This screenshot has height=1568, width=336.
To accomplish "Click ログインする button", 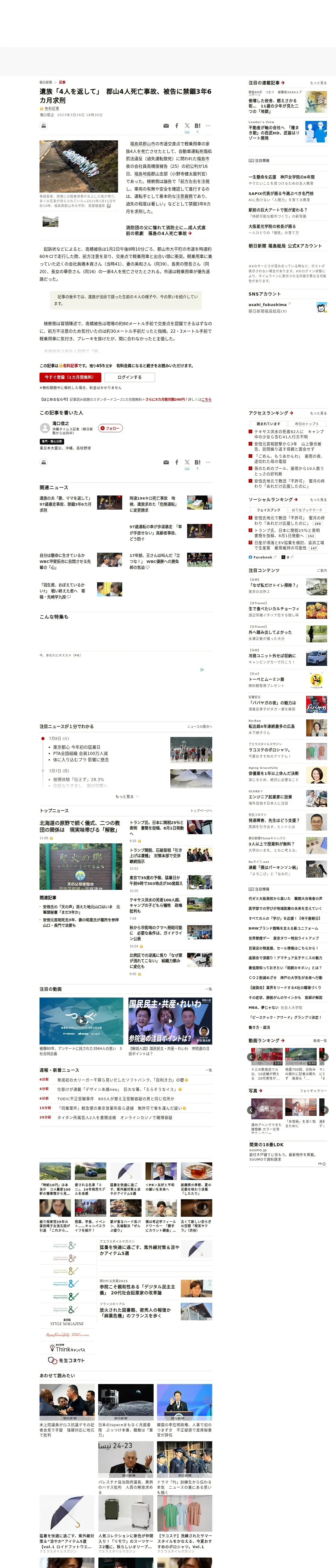I will coord(130,377).
